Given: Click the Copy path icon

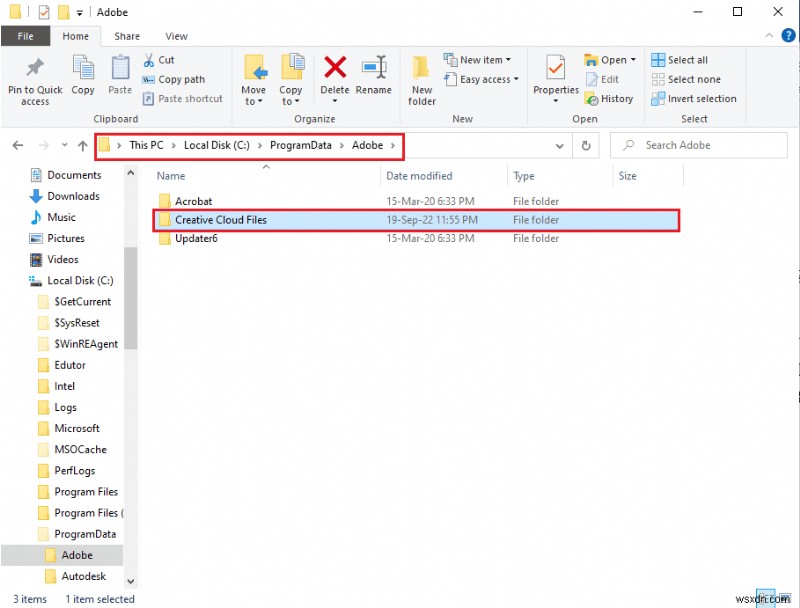Looking at the screenshot, I should click(x=150, y=79).
